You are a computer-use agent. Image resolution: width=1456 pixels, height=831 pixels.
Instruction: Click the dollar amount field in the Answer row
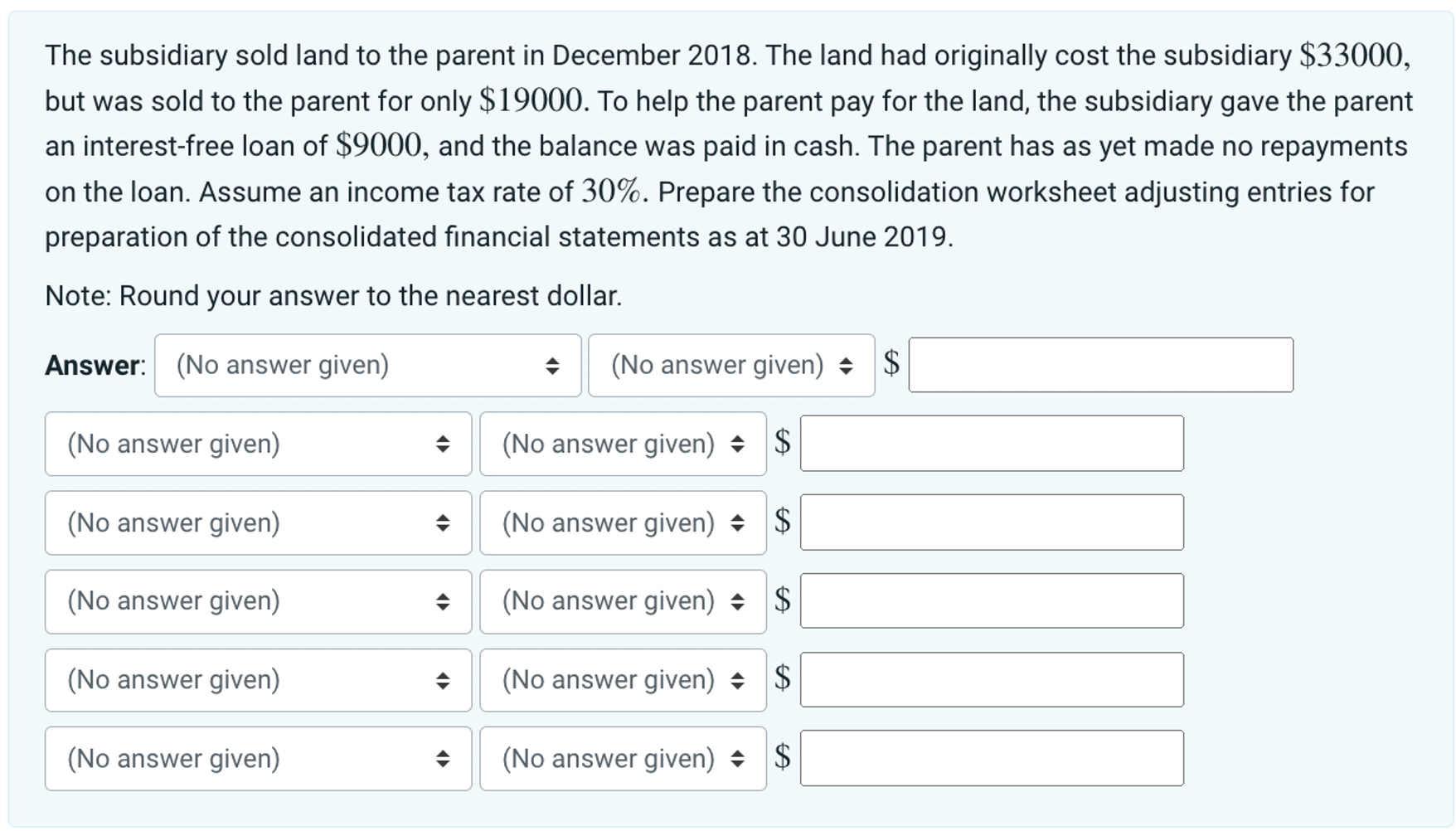[1099, 365]
